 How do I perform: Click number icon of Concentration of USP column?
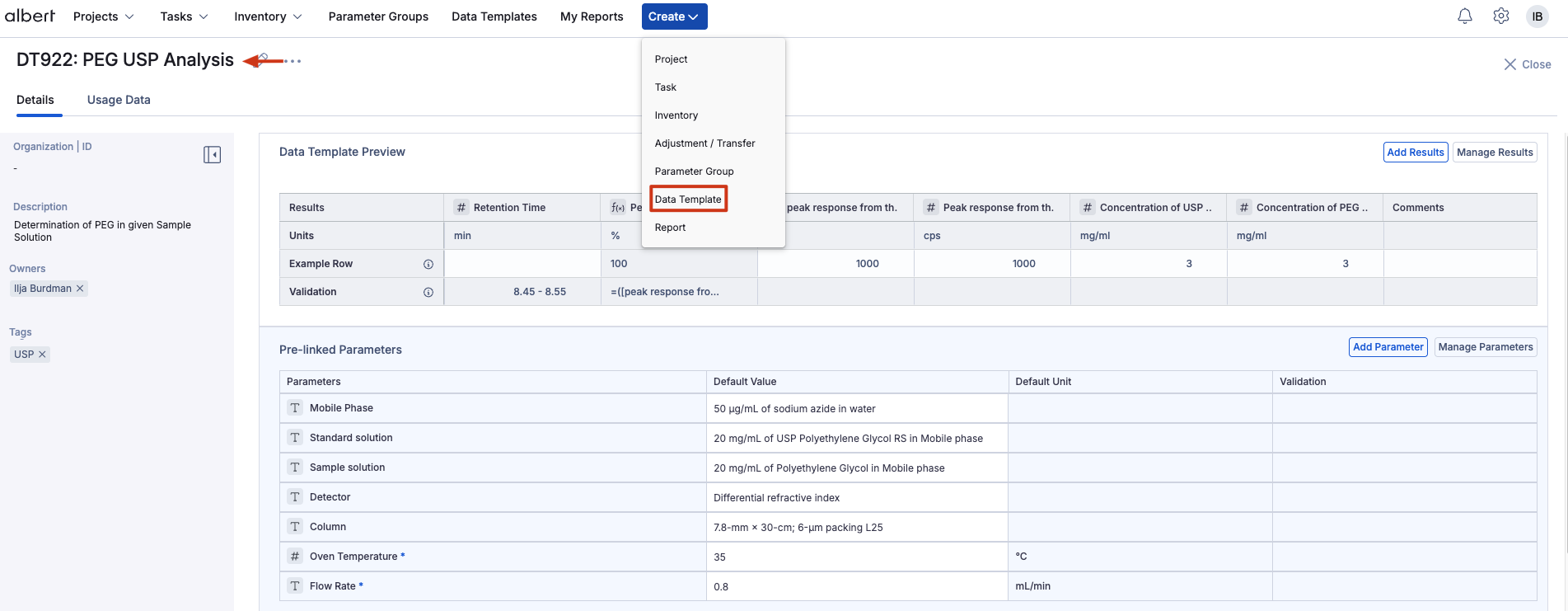[x=1088, y=208]
